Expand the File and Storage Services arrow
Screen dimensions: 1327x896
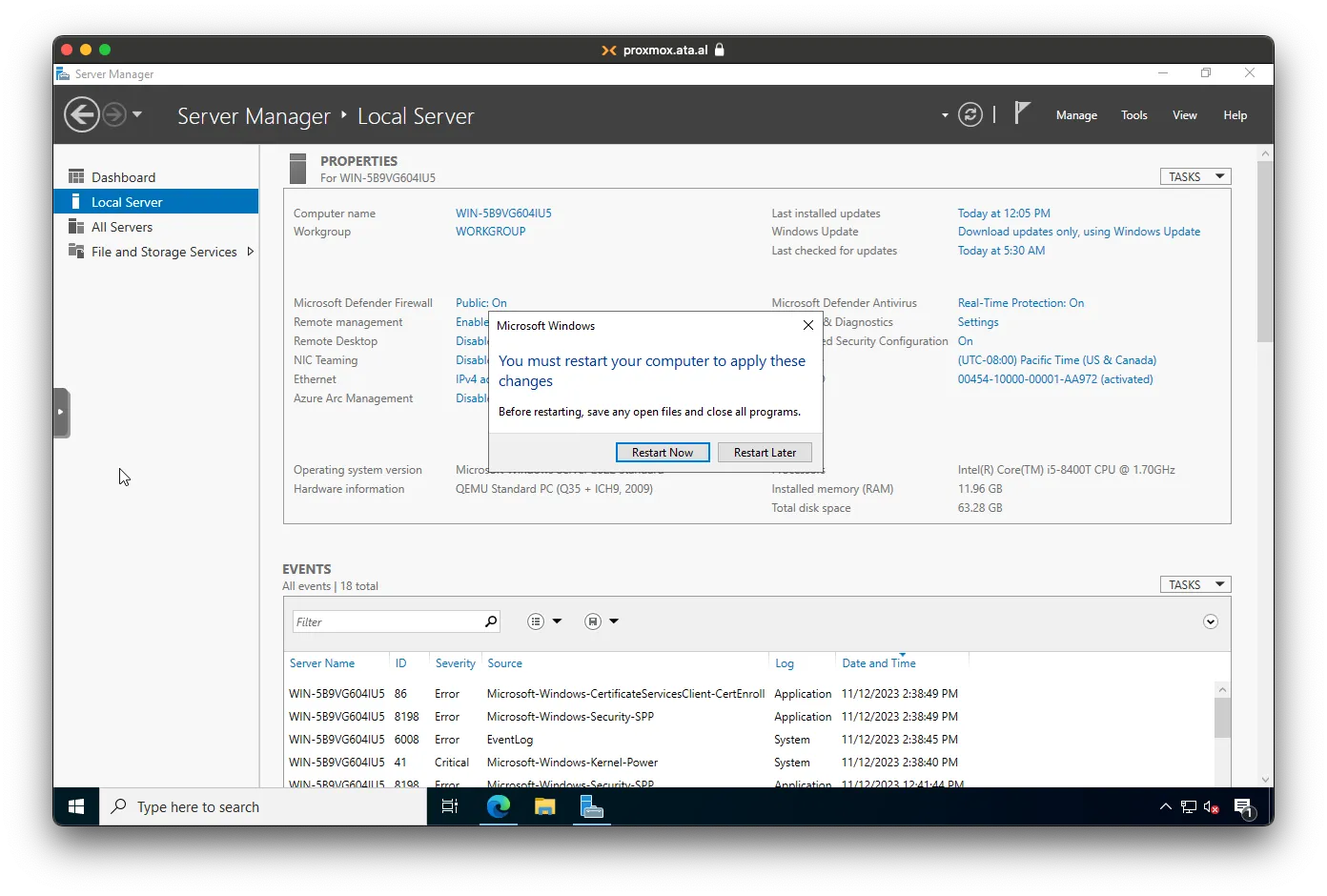(251, 252)
